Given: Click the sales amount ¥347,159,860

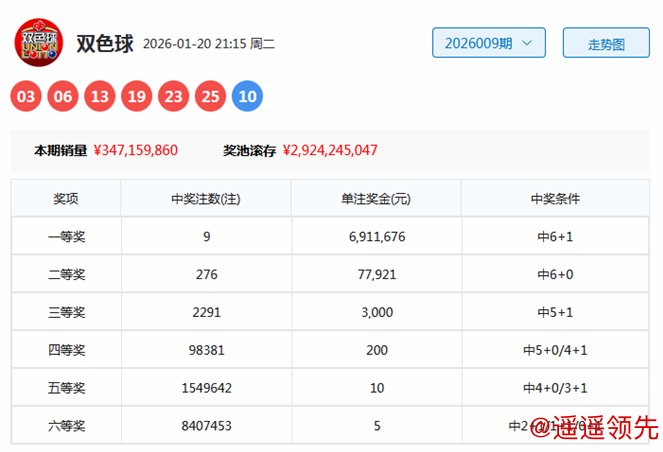Looking at the screenshot, I should pos(135,151).
